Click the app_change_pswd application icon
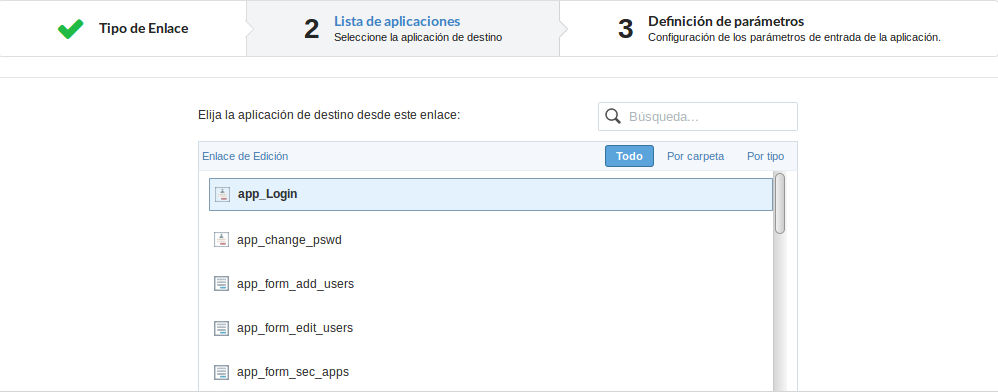 pyautogui.click(x=221, y=240)
